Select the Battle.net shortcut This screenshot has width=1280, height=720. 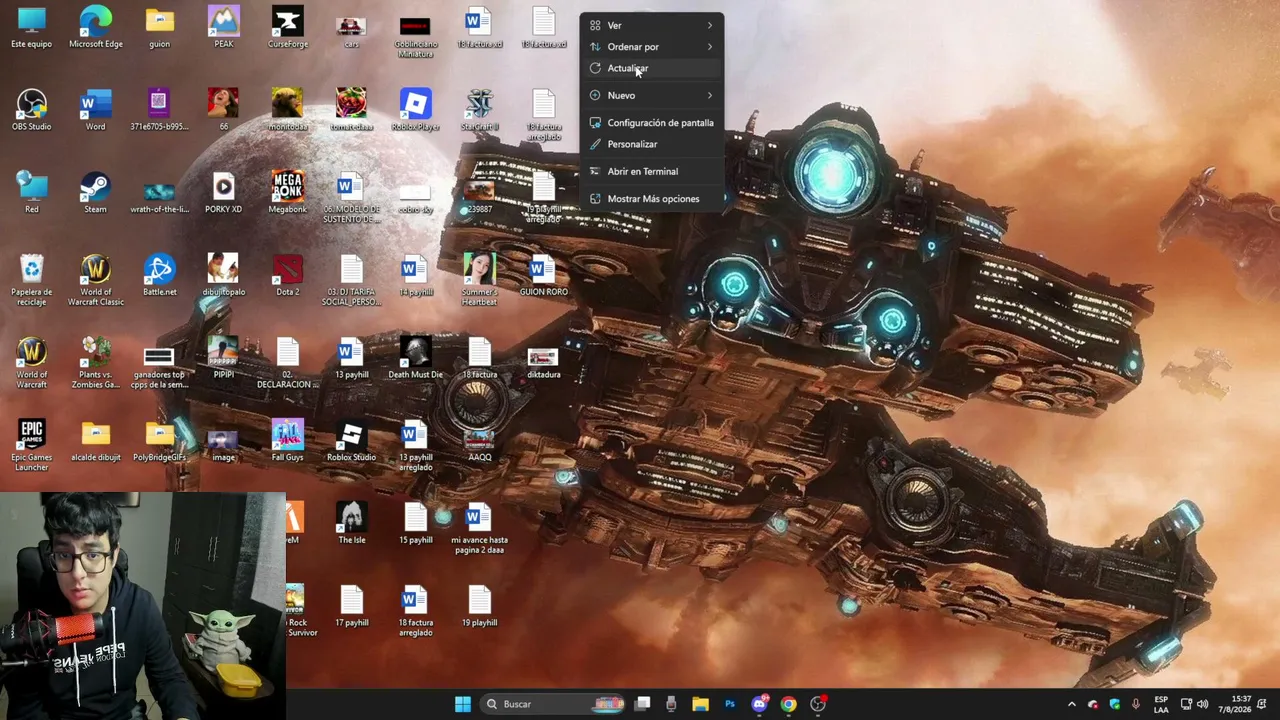coord(159,276)
